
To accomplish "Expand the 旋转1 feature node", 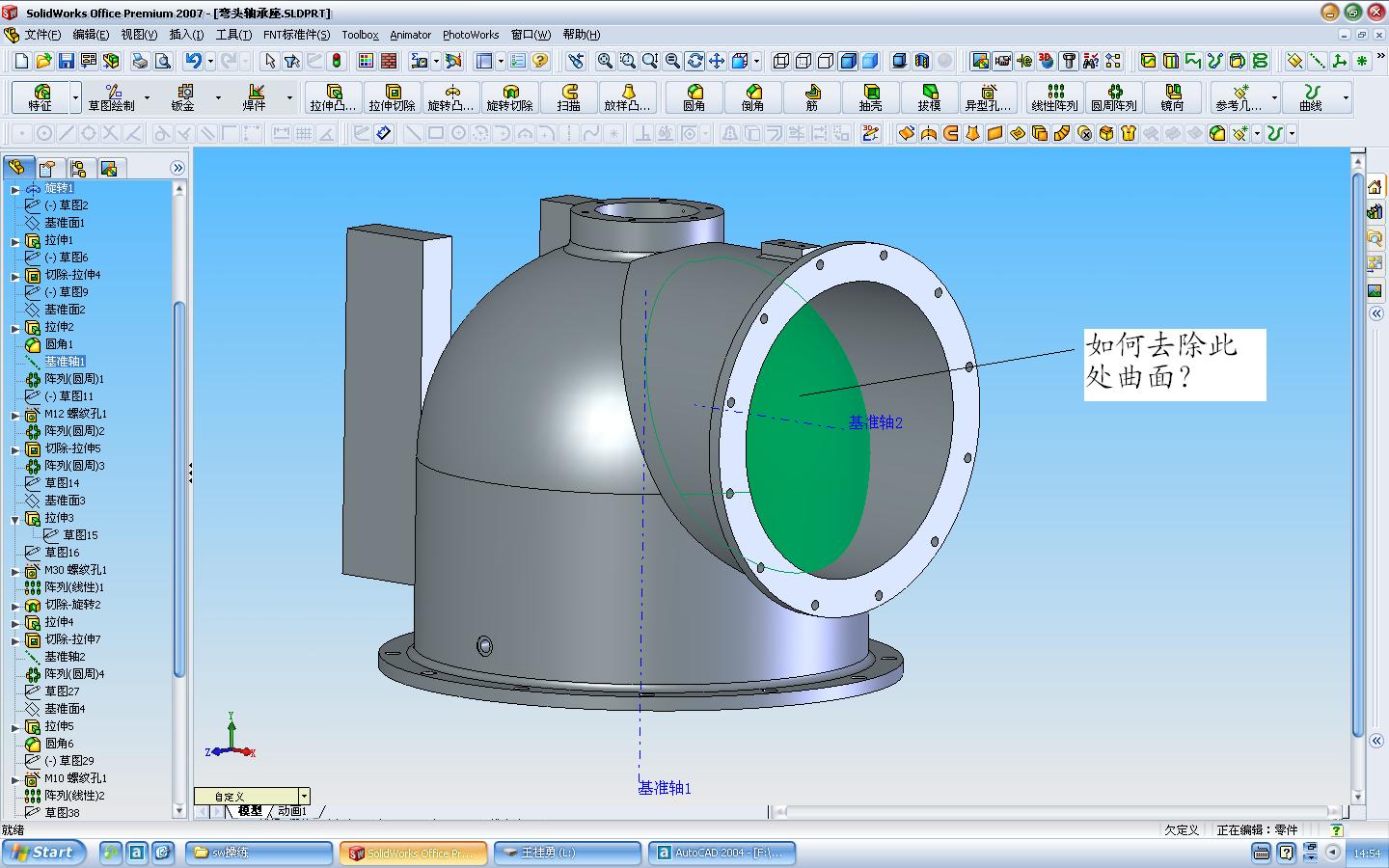I will [15, 189].
